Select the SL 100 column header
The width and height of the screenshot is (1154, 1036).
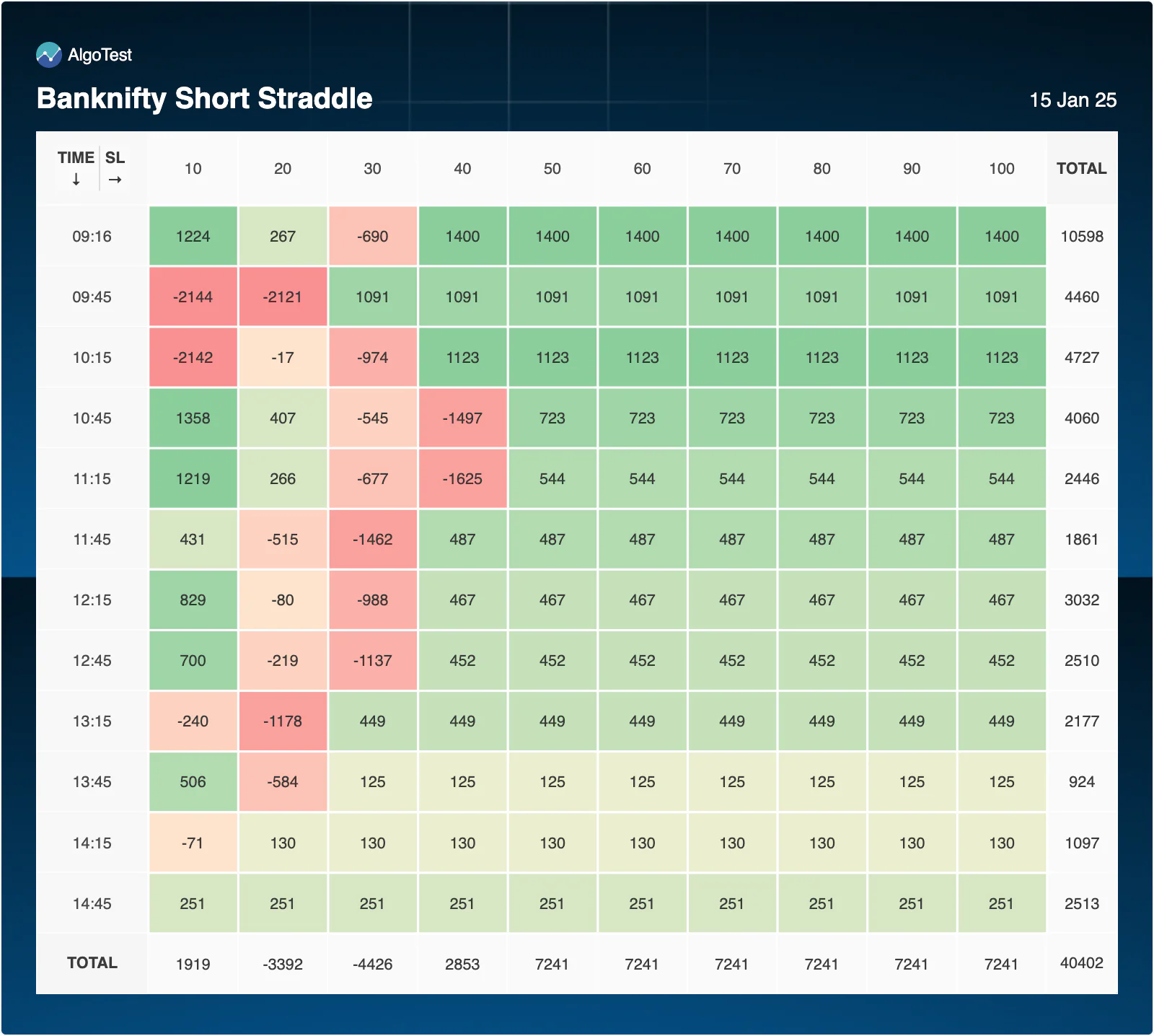tap(1002, 169)
